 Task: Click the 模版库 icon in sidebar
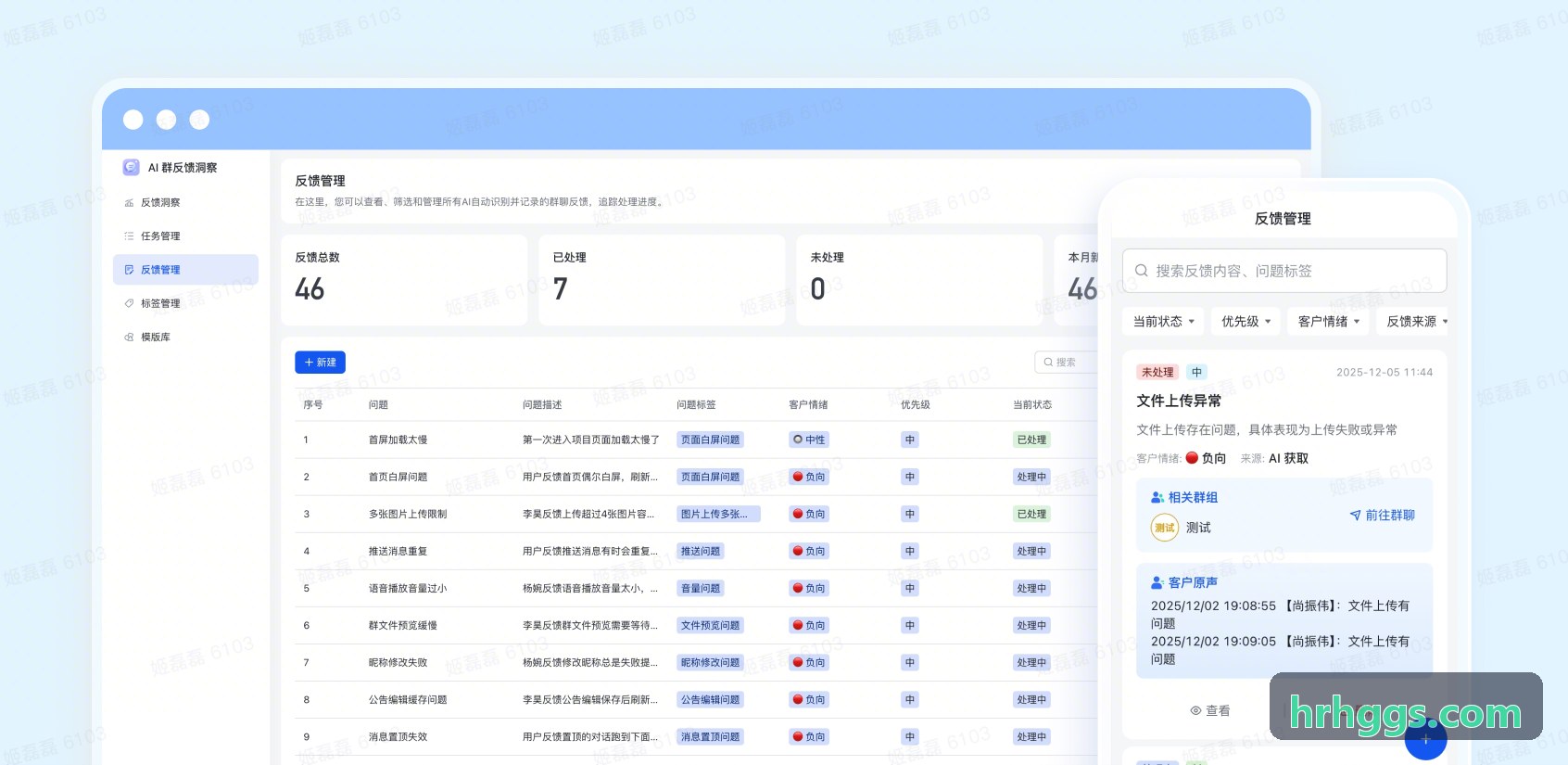tap(129, 337)
